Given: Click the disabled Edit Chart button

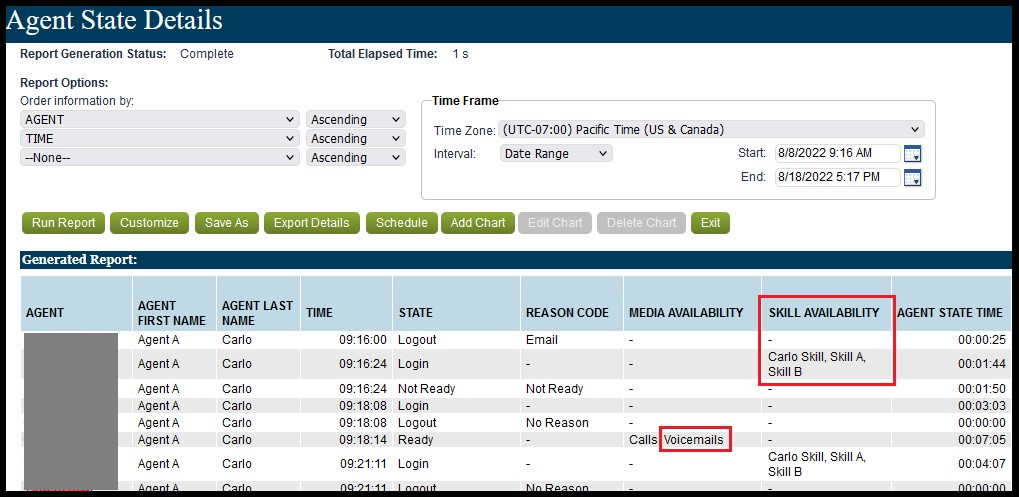Looking at the screenshot, I should point(555,223).
